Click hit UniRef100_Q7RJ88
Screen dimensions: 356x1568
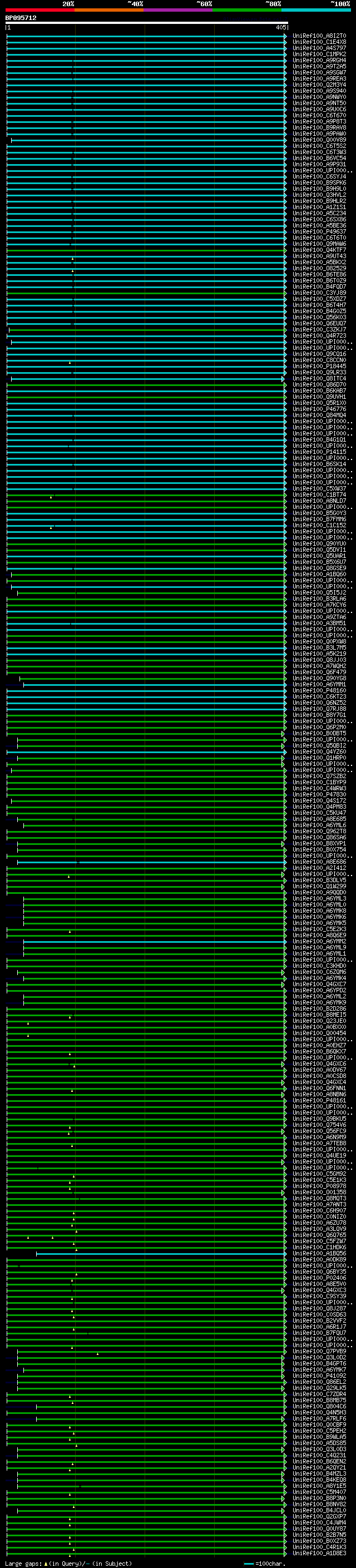click(x=319, y=709)
